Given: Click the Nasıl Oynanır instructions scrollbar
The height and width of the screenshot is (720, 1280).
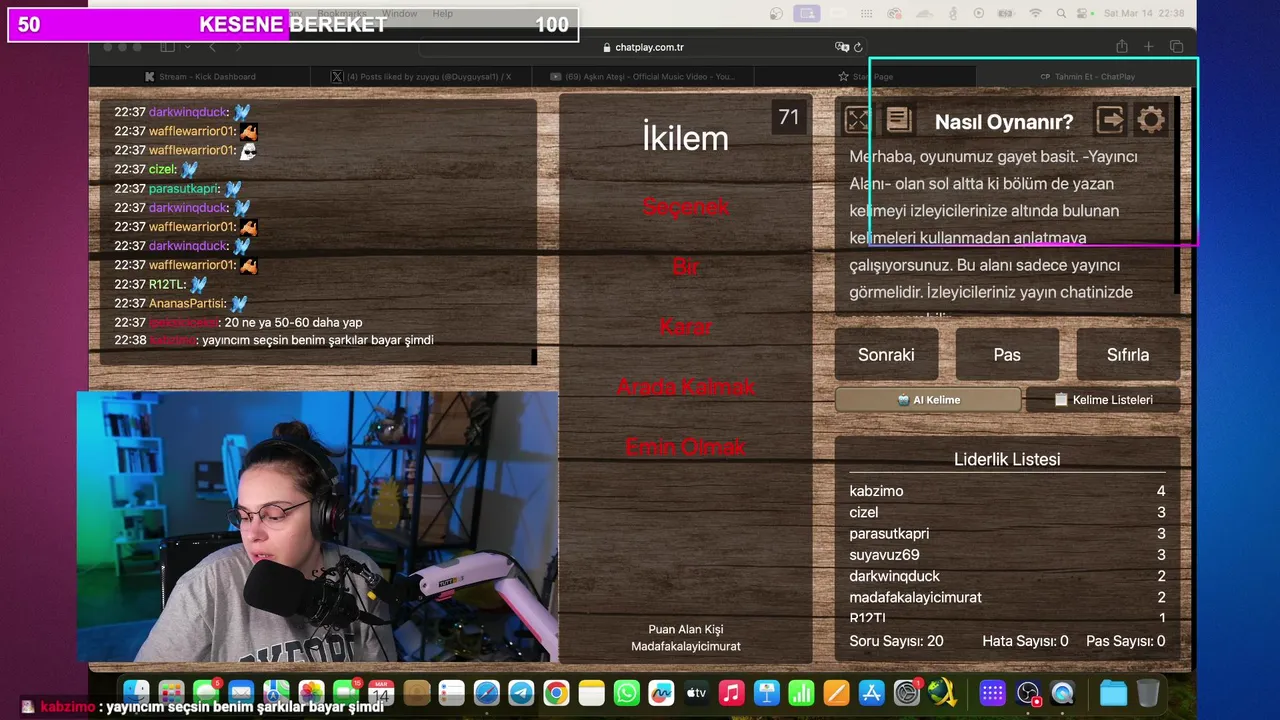Looking at the screenshot, I should point(1176,195).
